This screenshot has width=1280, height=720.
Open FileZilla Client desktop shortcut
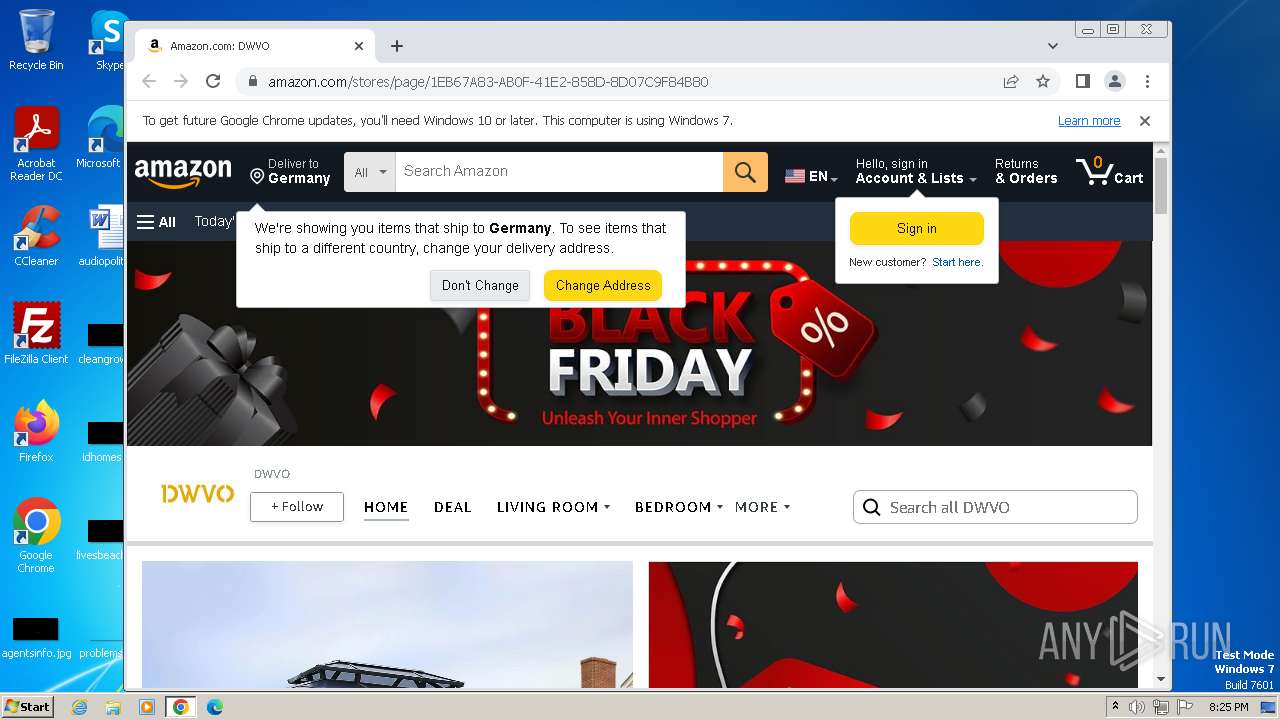coord(36,334)
